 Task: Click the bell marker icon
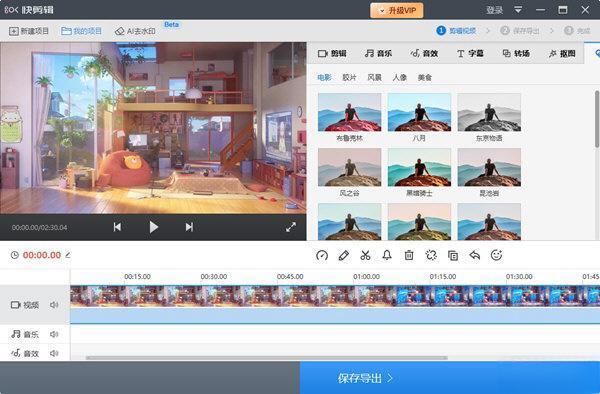[387, 255]
